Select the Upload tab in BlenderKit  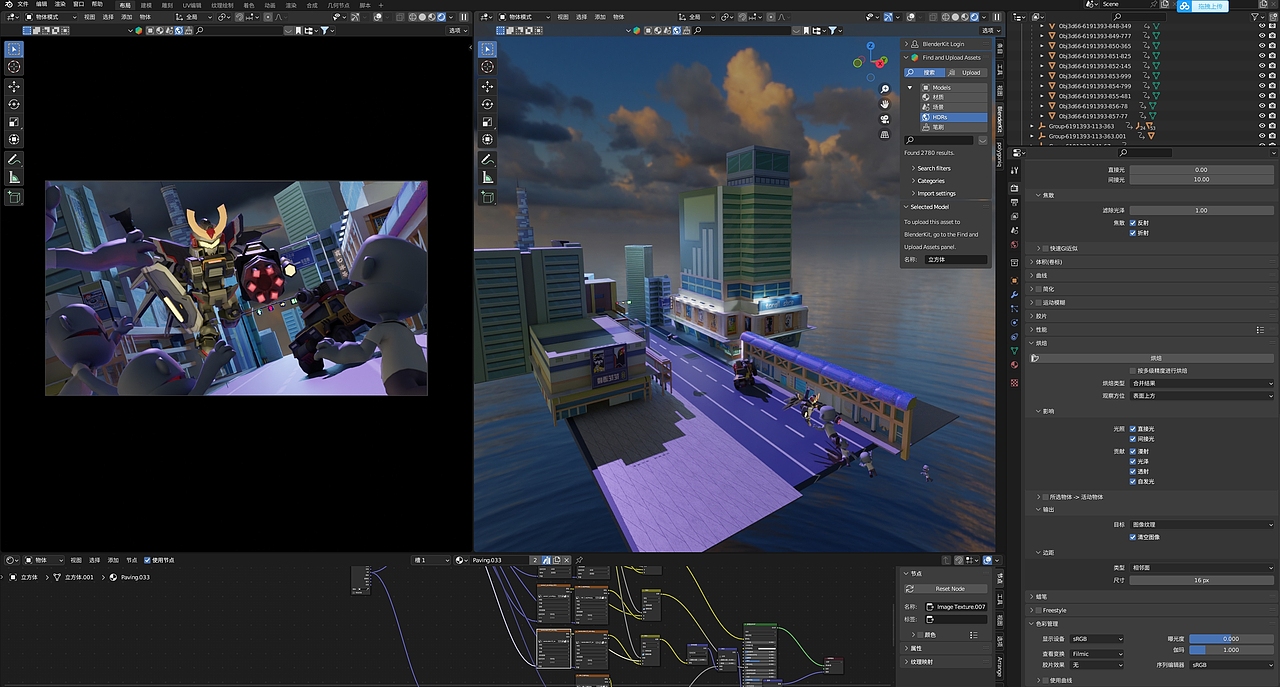[x=966, y=72]
